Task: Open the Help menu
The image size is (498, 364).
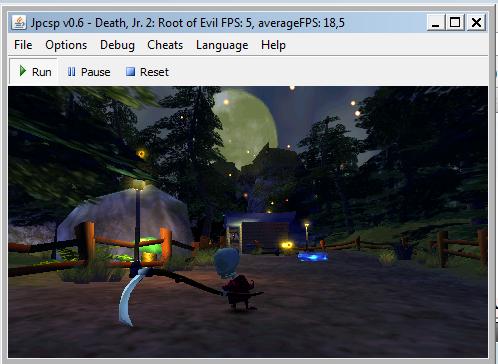Action: point(273,45)
